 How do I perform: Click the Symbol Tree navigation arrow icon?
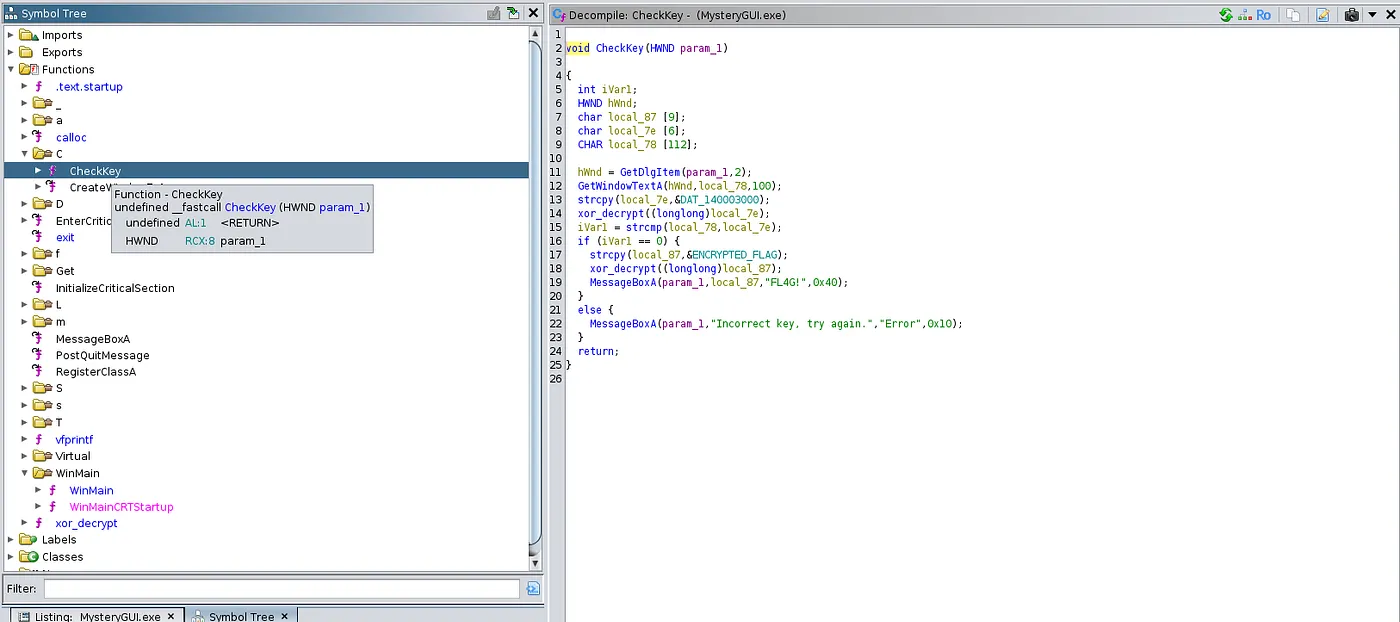tap(513, 14)
